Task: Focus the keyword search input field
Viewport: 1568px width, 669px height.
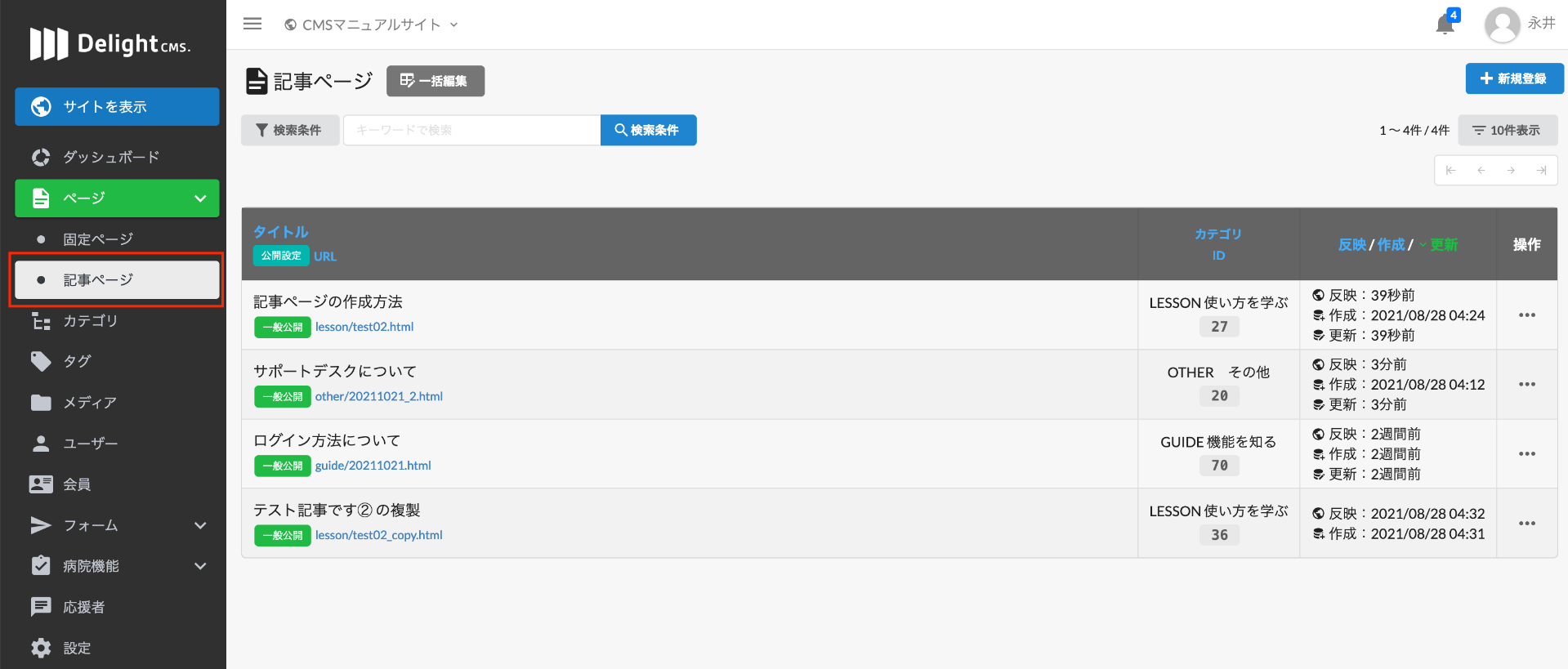Action: point(471,130)
